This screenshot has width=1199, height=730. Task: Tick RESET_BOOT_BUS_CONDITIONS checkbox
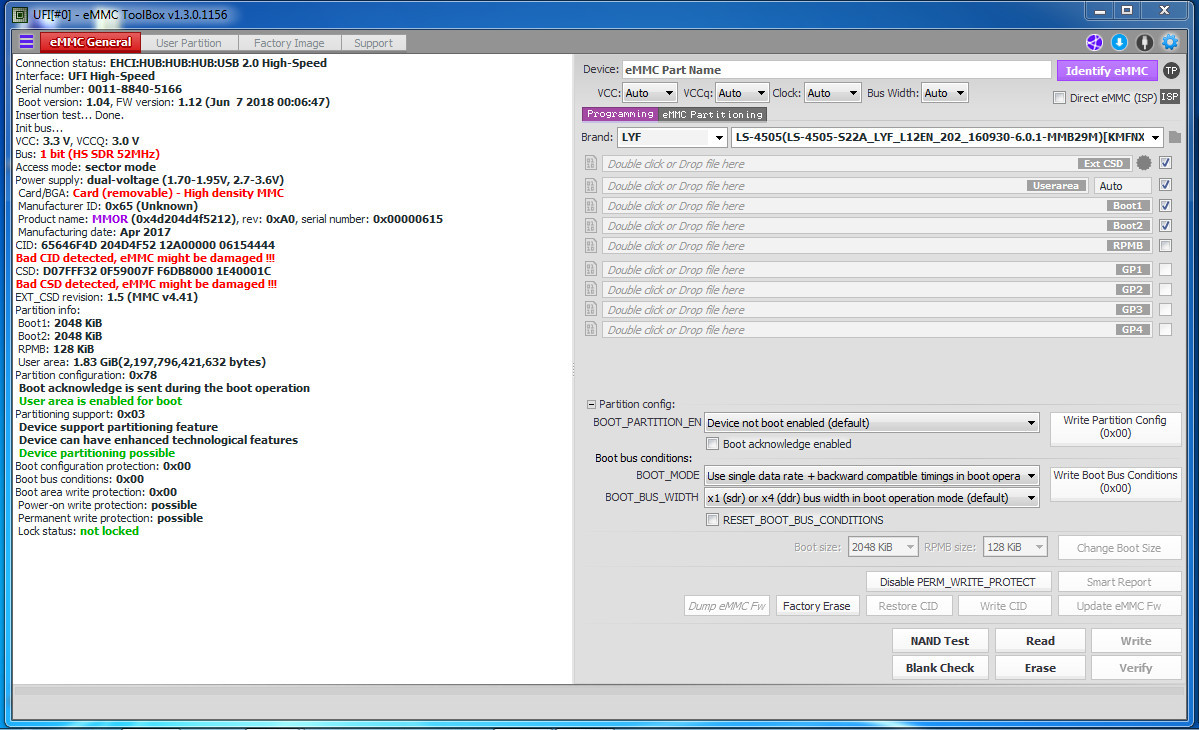click(713, 520)
